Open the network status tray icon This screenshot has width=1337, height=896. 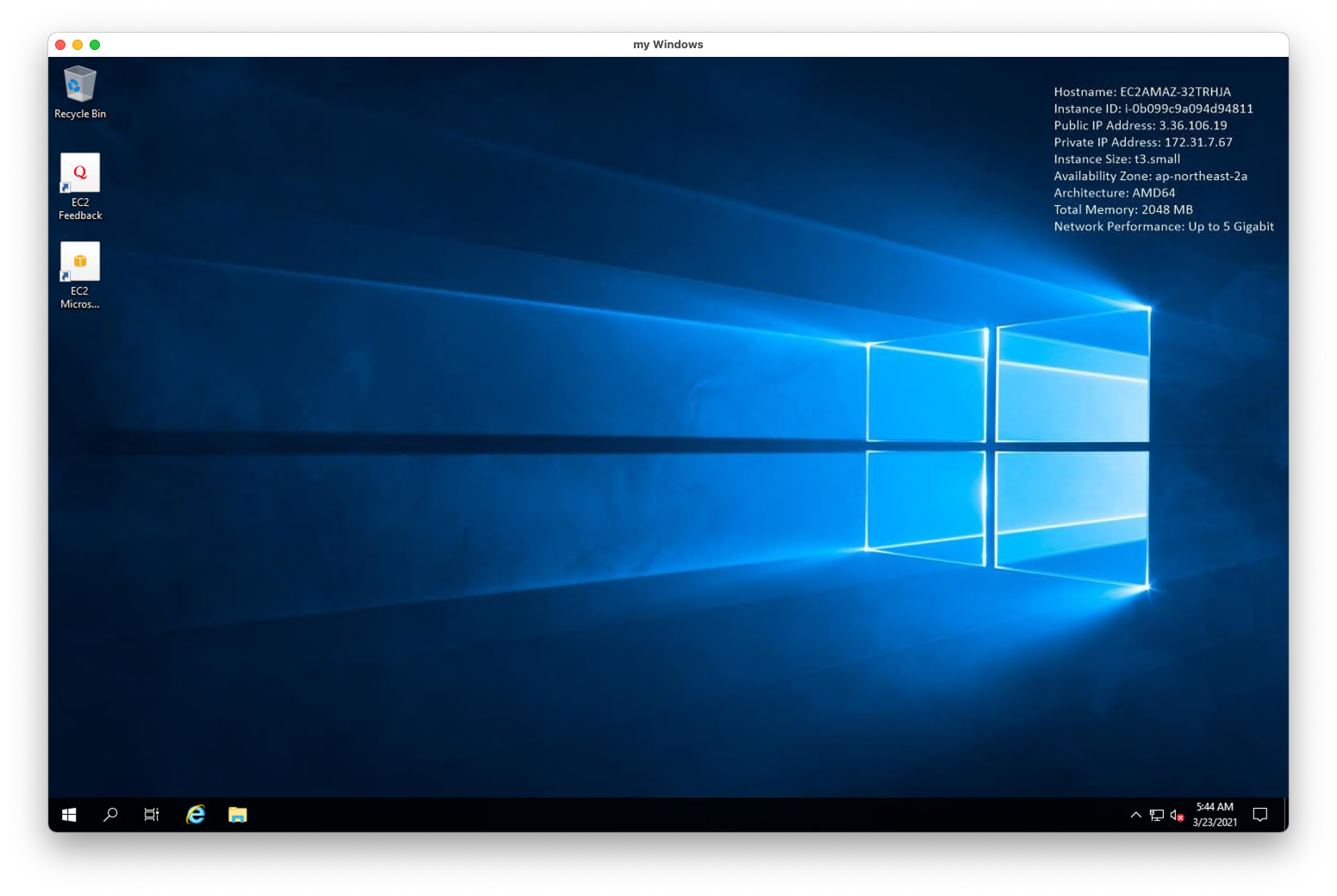tap(1156, 815)
